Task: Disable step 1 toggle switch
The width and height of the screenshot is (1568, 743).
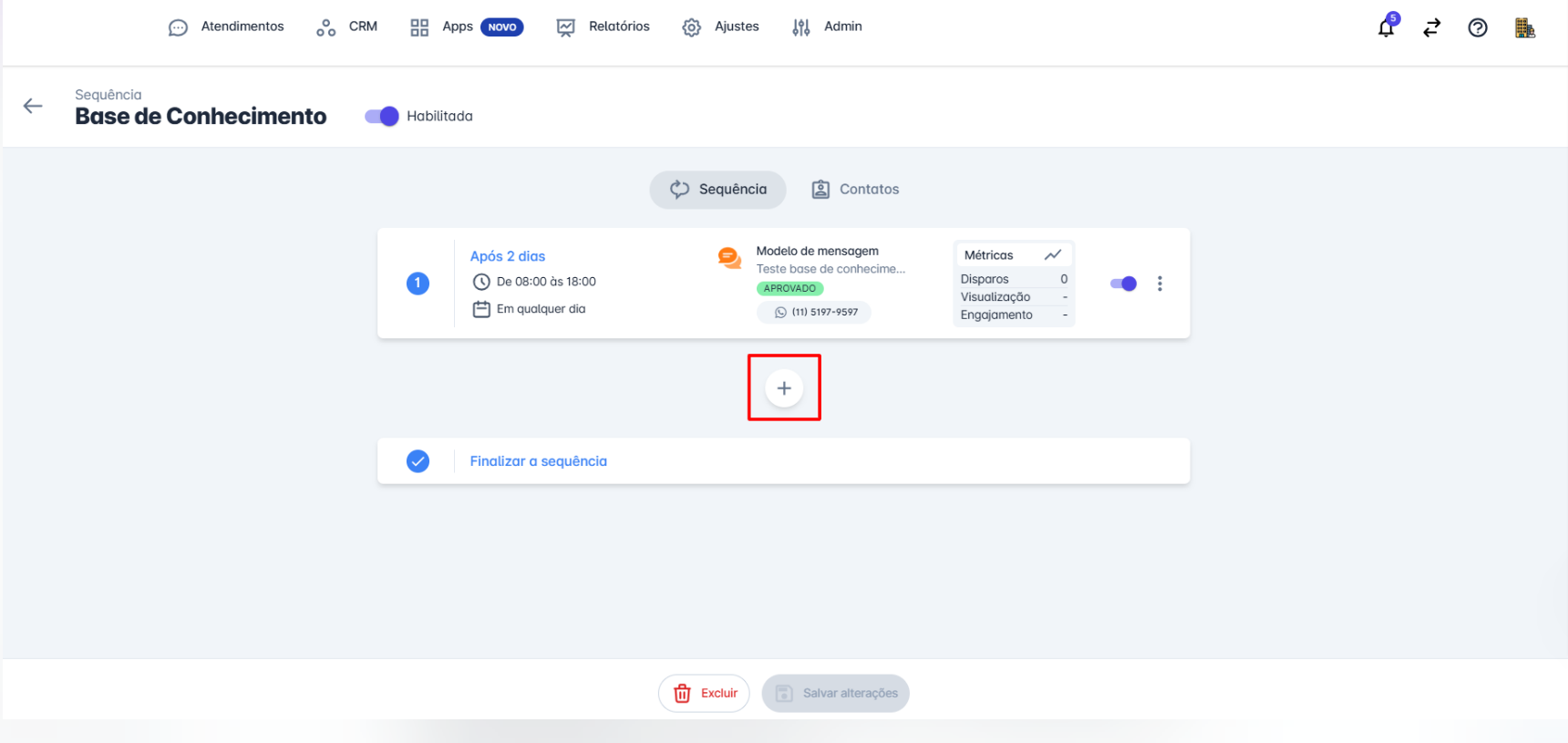Action: (1123, 284)
